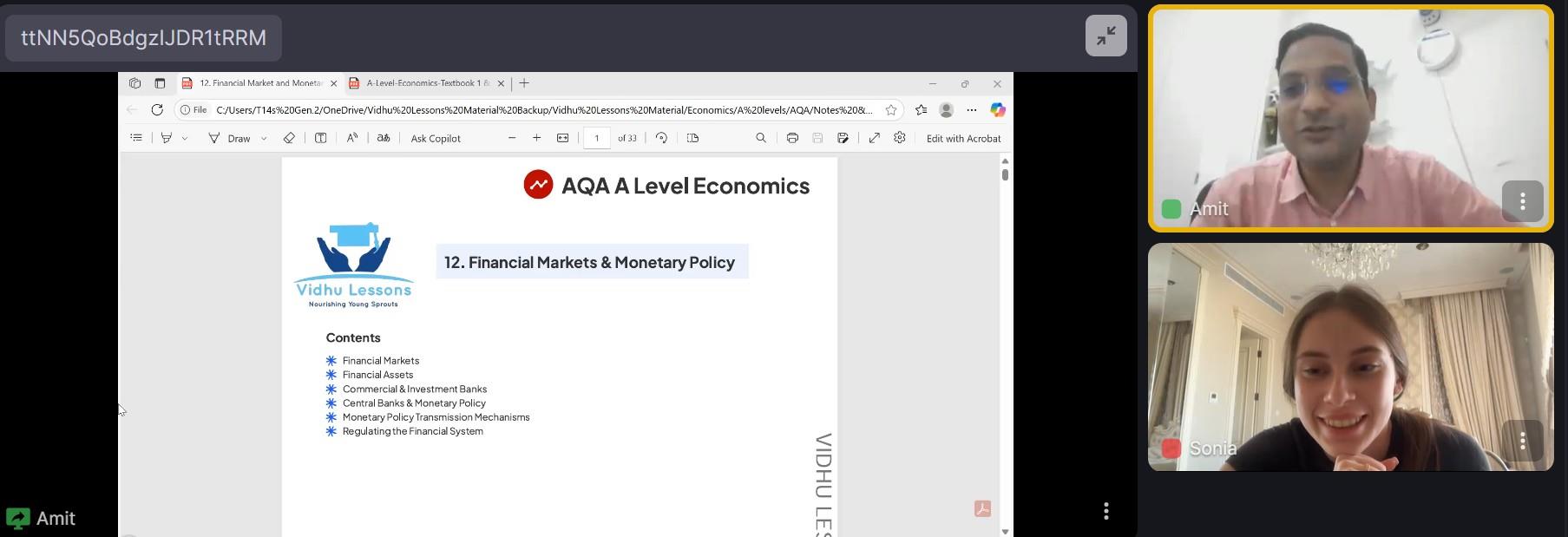Screen dimensions: 1568x537
Task: Select the Erase tool
Action: tap(289, 138)
